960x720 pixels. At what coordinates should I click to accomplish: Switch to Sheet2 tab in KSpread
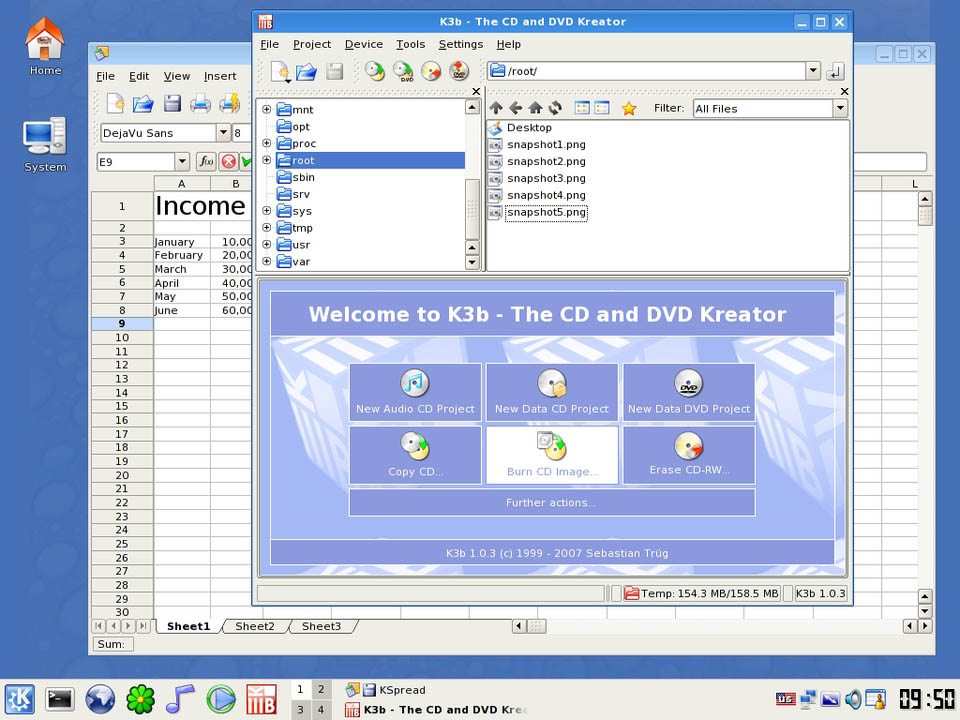(255, 626)
